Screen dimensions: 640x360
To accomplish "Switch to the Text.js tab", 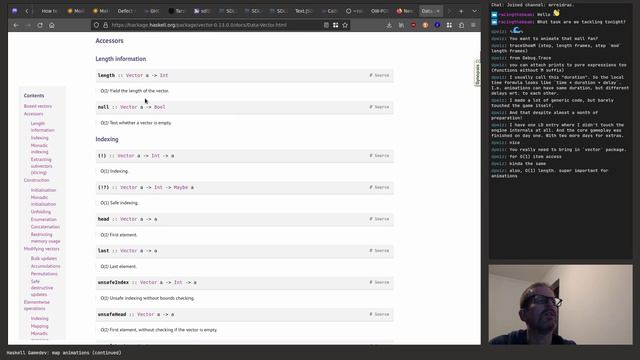I will 303,11.
